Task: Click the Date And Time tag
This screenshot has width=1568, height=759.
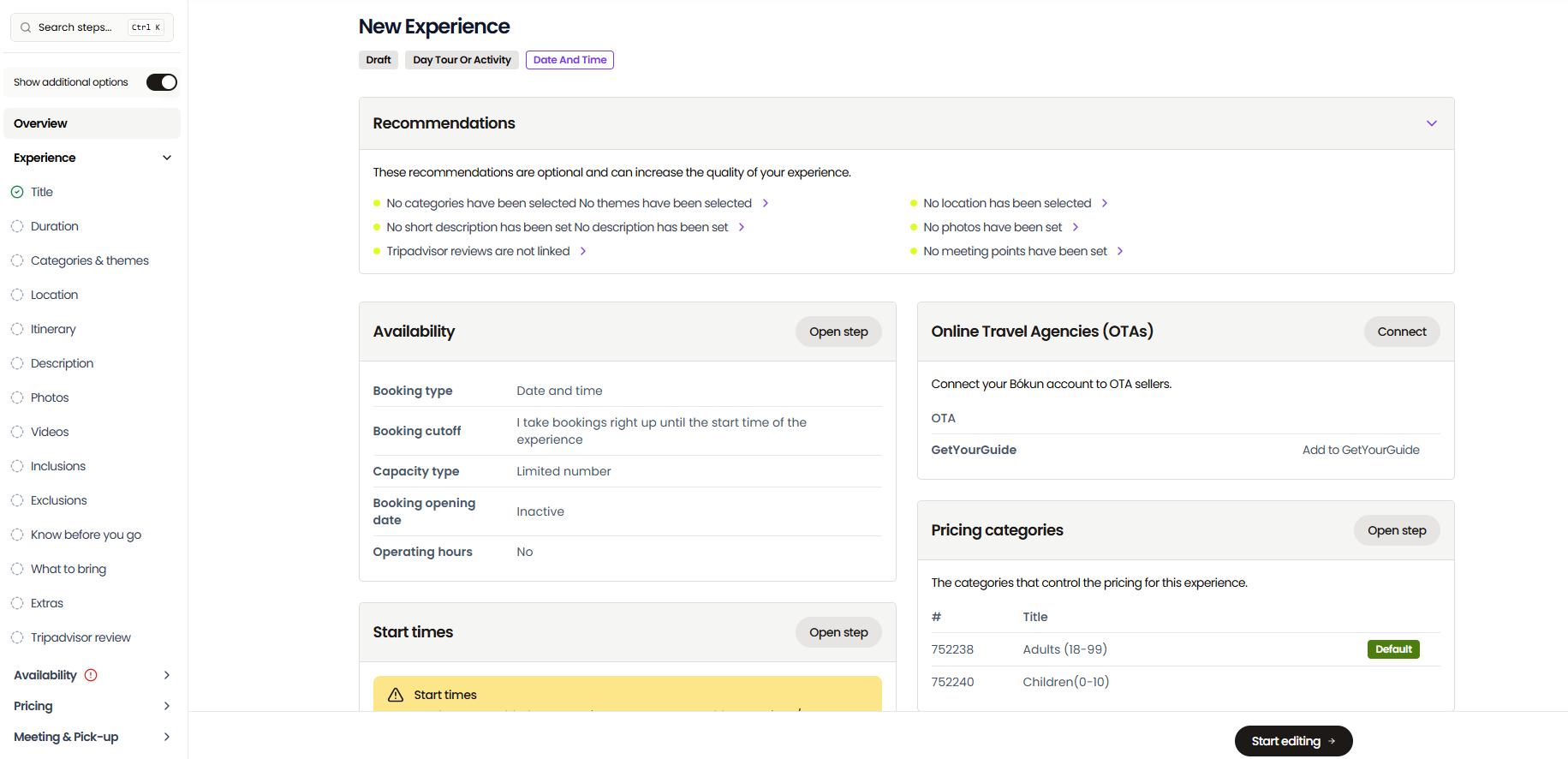Action: coord(569,60)
